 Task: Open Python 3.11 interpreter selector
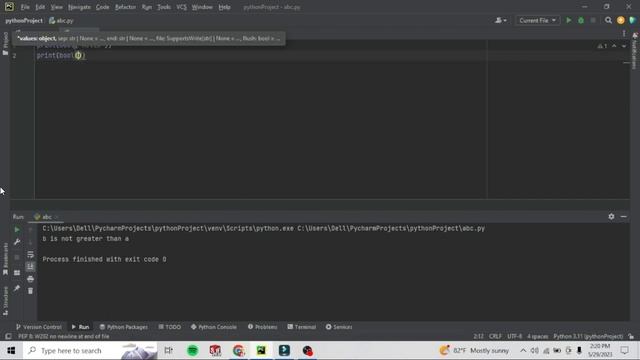pos(588,336)
